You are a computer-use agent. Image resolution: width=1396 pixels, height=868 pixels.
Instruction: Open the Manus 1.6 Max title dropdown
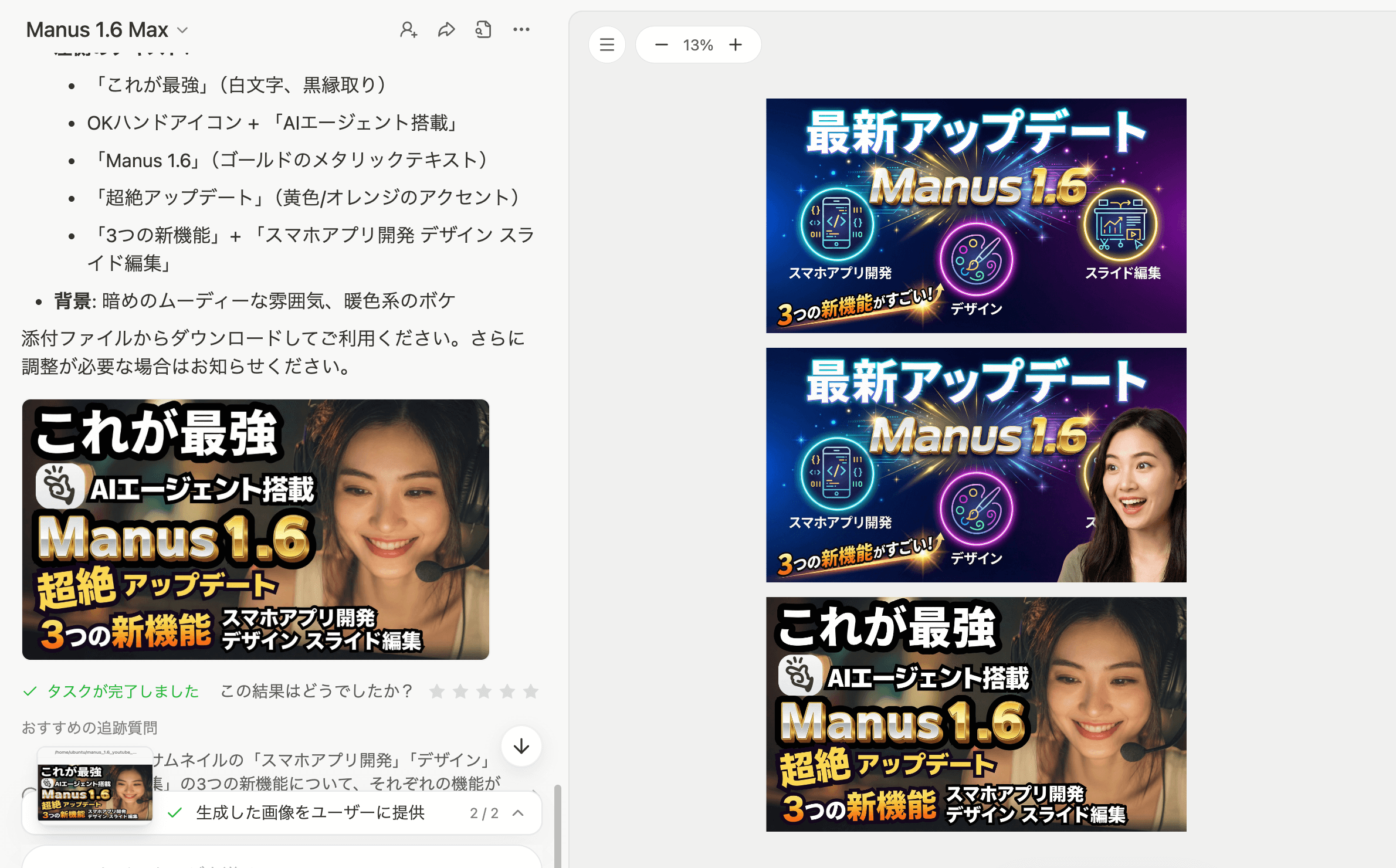pyautogui.click(x=182, y=30)
